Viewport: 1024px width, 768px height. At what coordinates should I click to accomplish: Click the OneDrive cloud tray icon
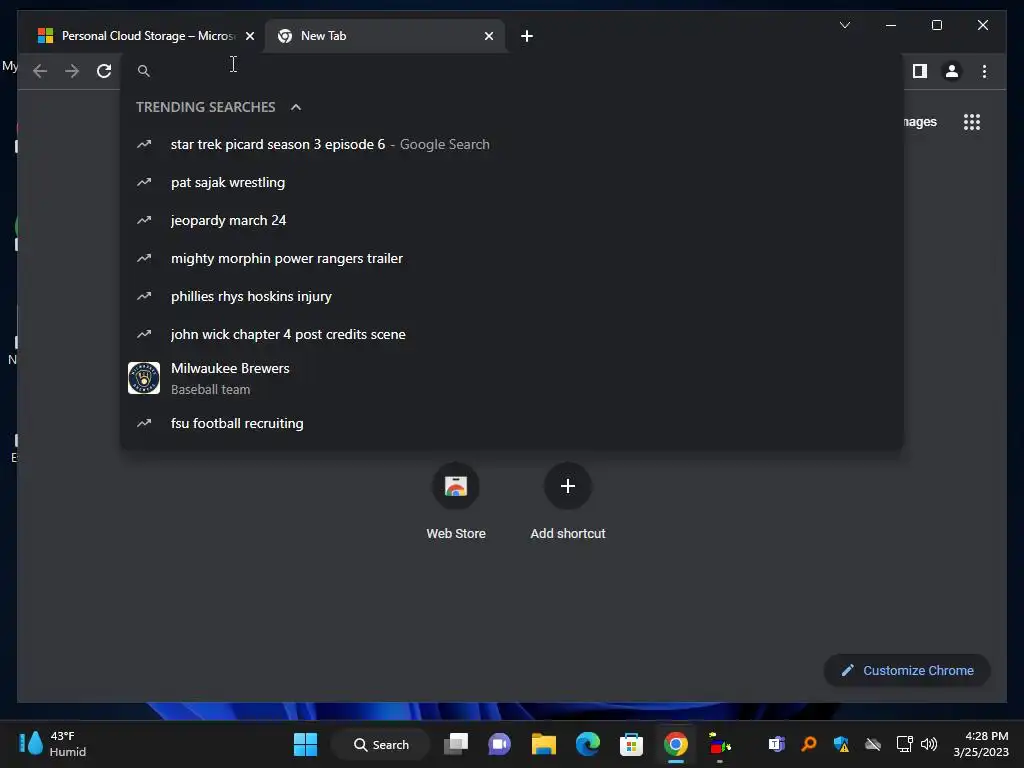872,744
